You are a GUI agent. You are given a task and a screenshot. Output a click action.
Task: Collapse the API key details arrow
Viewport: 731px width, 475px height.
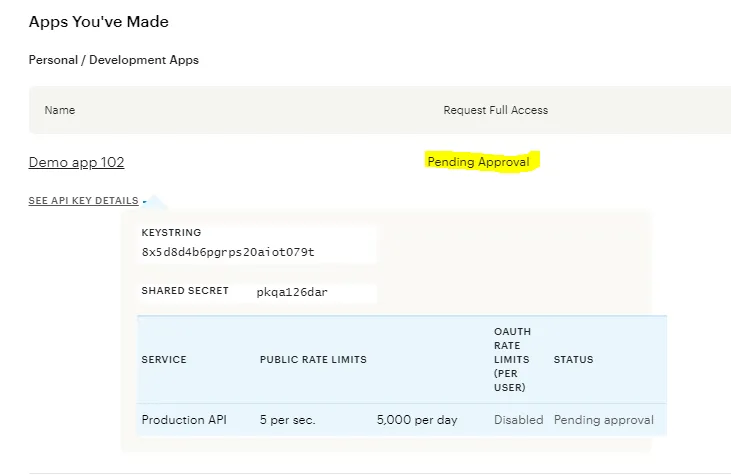pyautogui.click(x=145, y=201)
